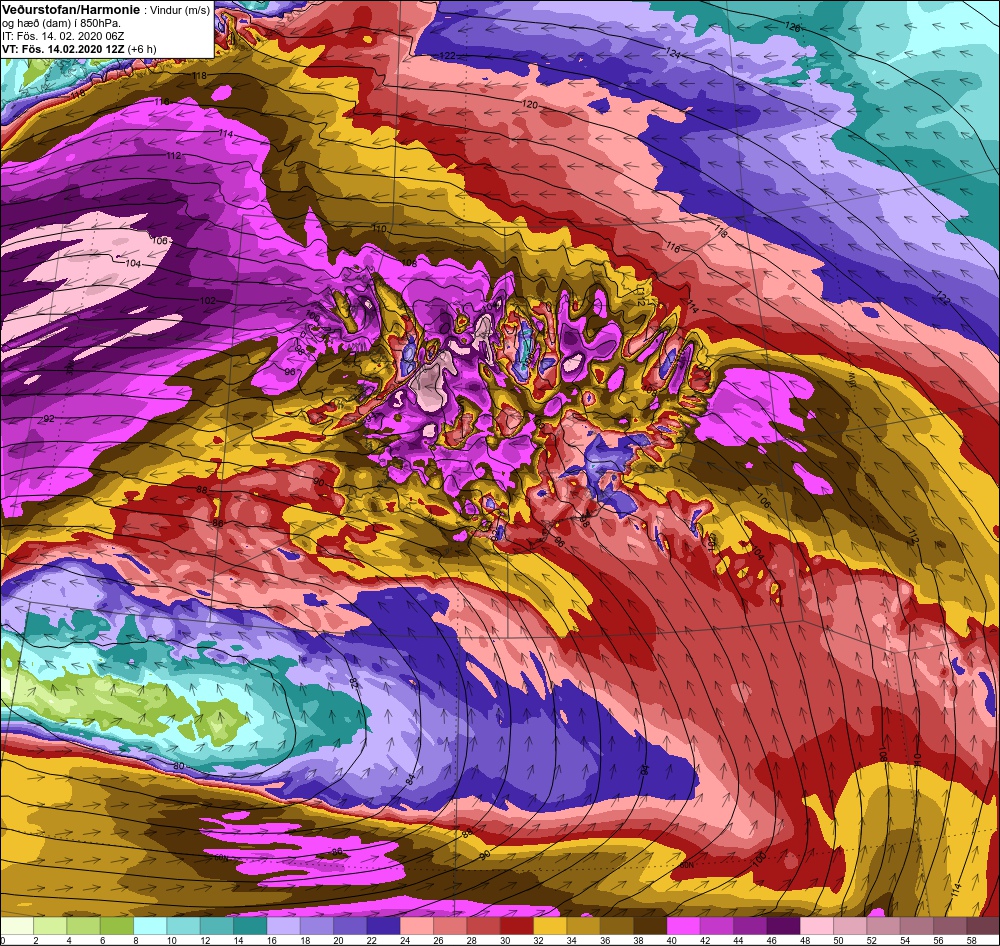Click the teal 12–14 m/s legend swatch
This screenshot has width=1000, height=946.
pos(217,925)
